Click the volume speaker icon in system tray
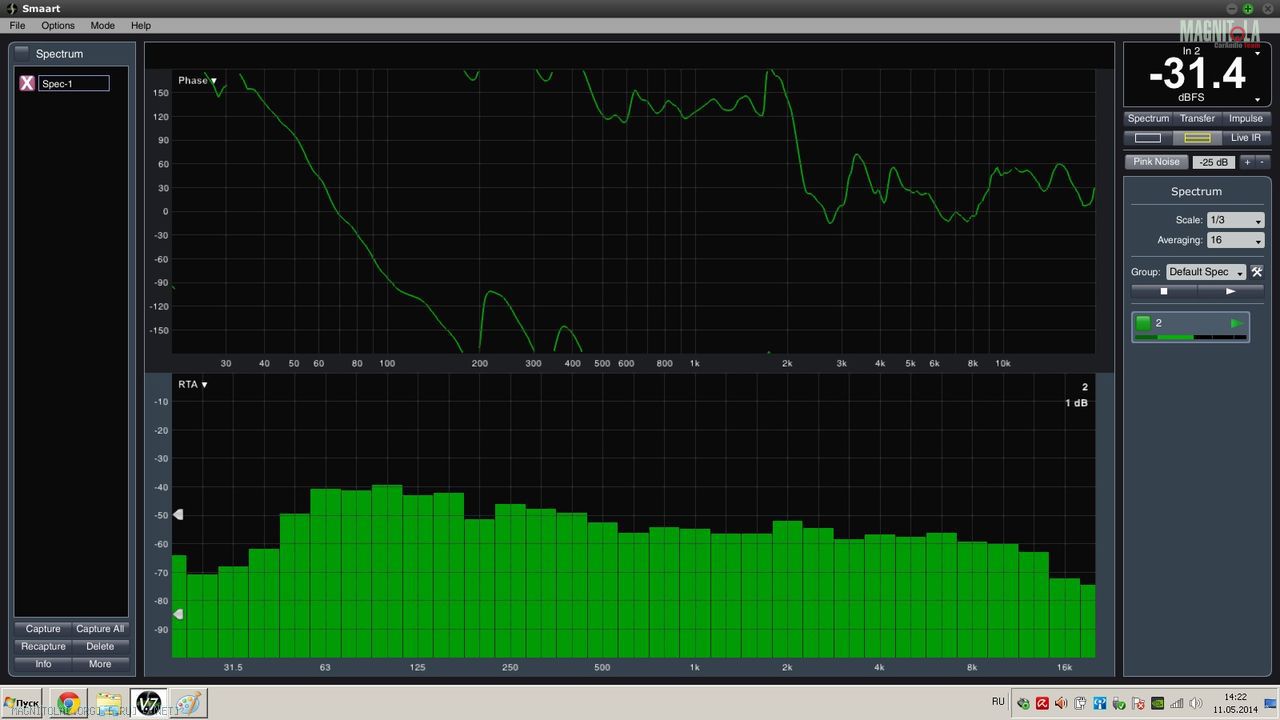Image resolution: width=1280 pixels, height=720 pixels. click(1195, 703)
